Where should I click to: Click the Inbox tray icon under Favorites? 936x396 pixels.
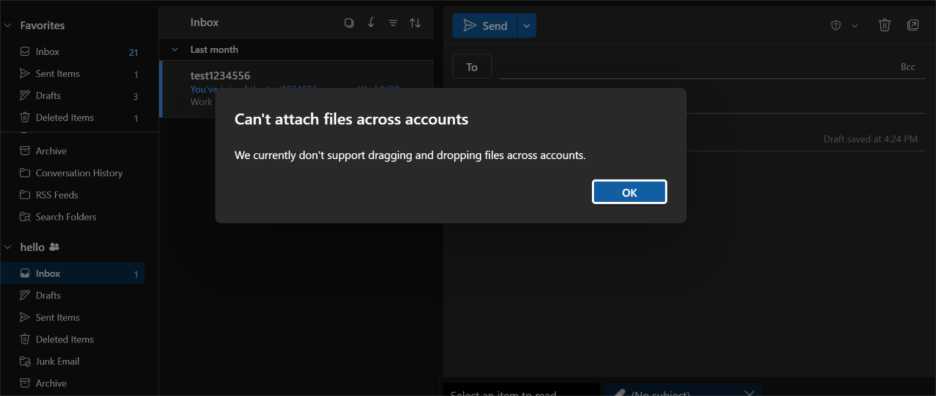(24, 52)
